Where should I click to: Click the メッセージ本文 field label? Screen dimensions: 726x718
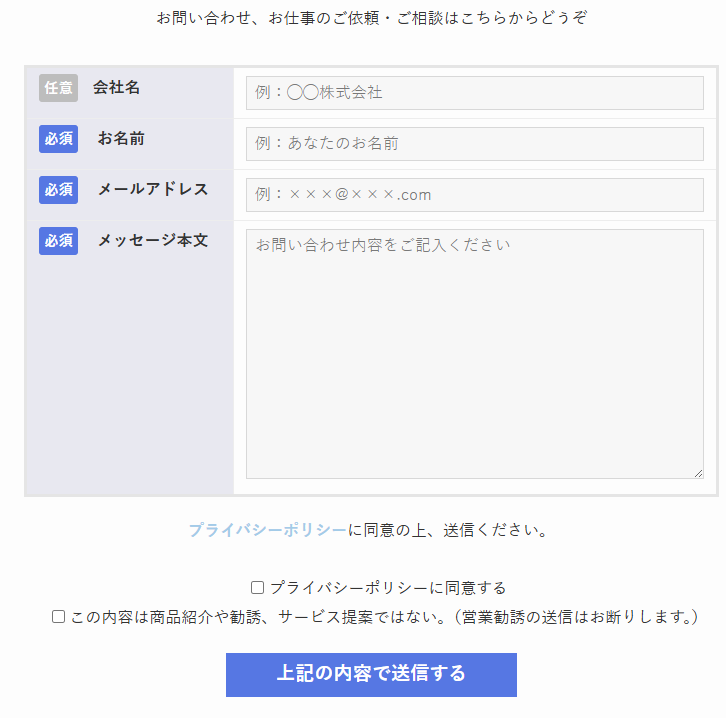click(x=152, y=241)
